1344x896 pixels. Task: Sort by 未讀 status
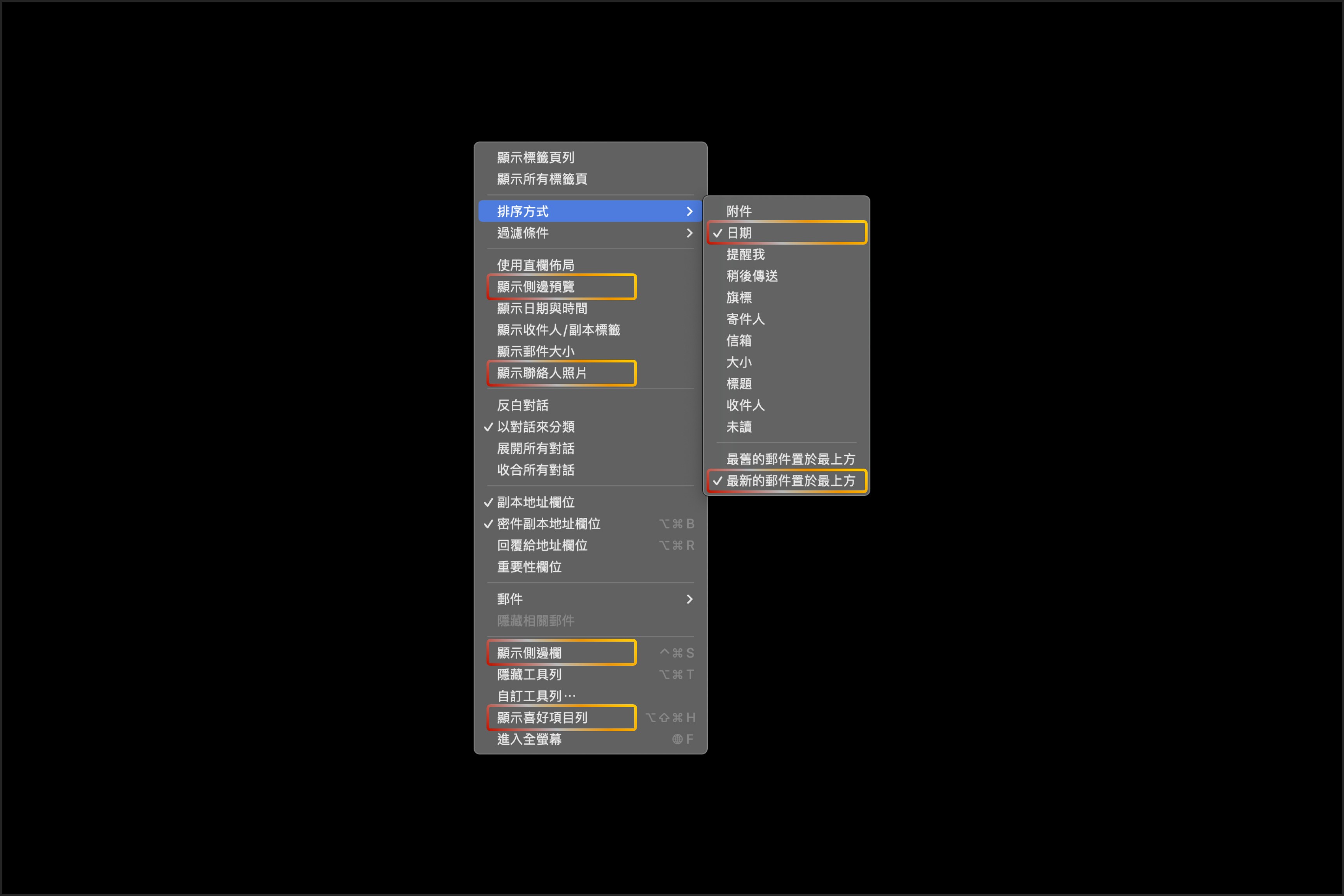tap(739, 427)
